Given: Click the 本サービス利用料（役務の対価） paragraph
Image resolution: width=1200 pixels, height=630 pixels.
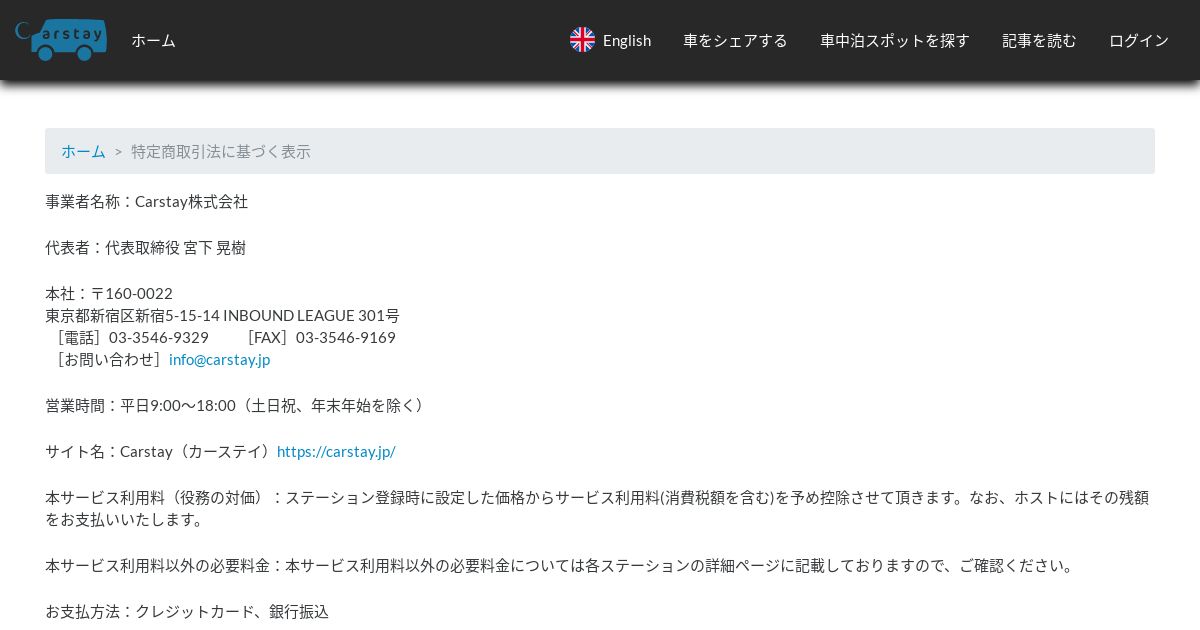Looking at the screenshot, I should point(597,508).
